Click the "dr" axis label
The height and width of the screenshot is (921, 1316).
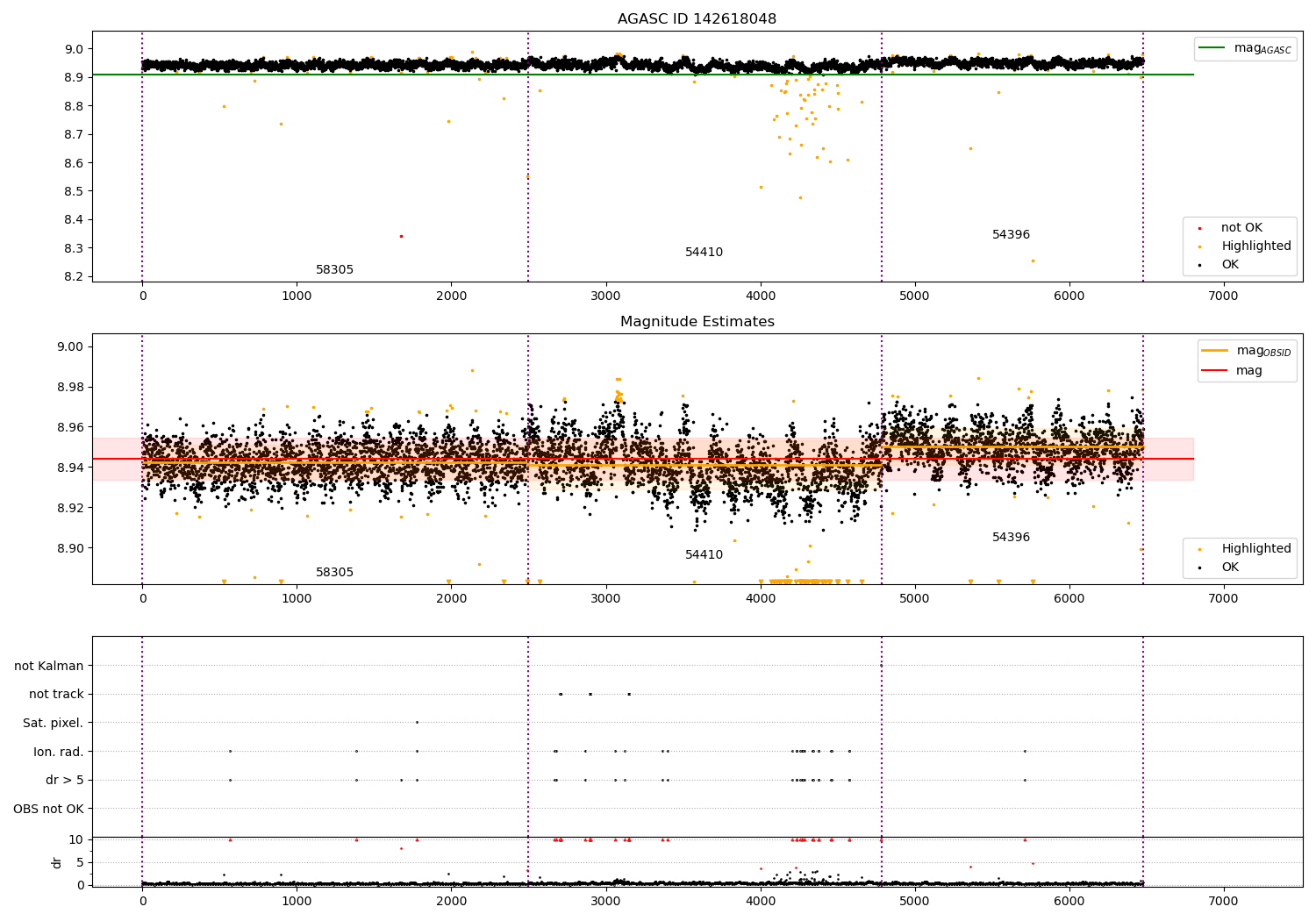point(57,862)
